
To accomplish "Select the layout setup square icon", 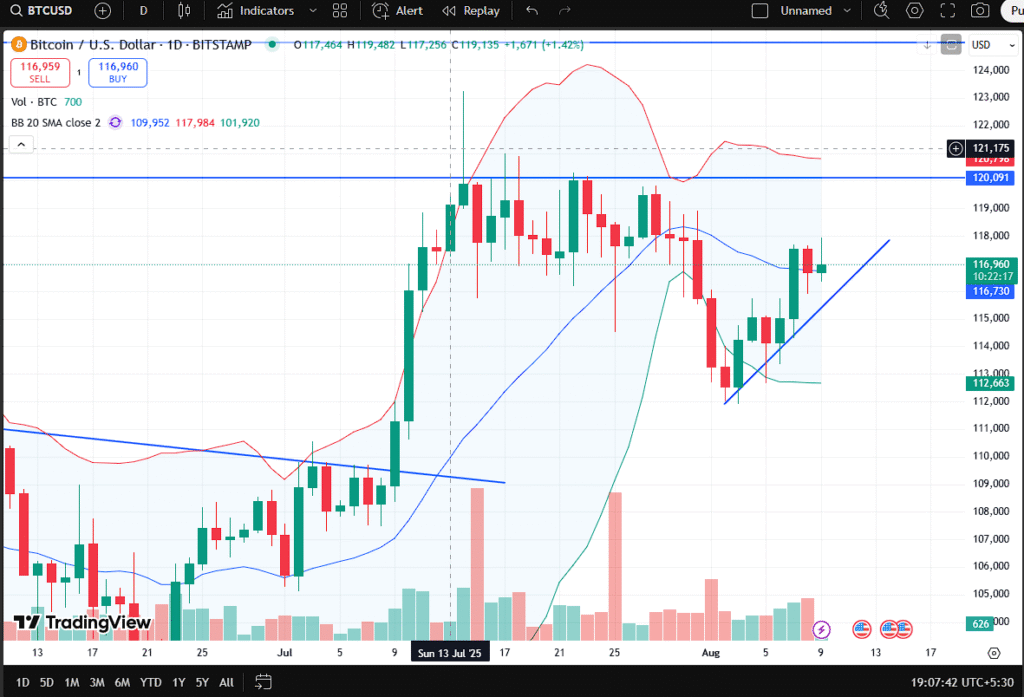I will (x=760, y=10).
